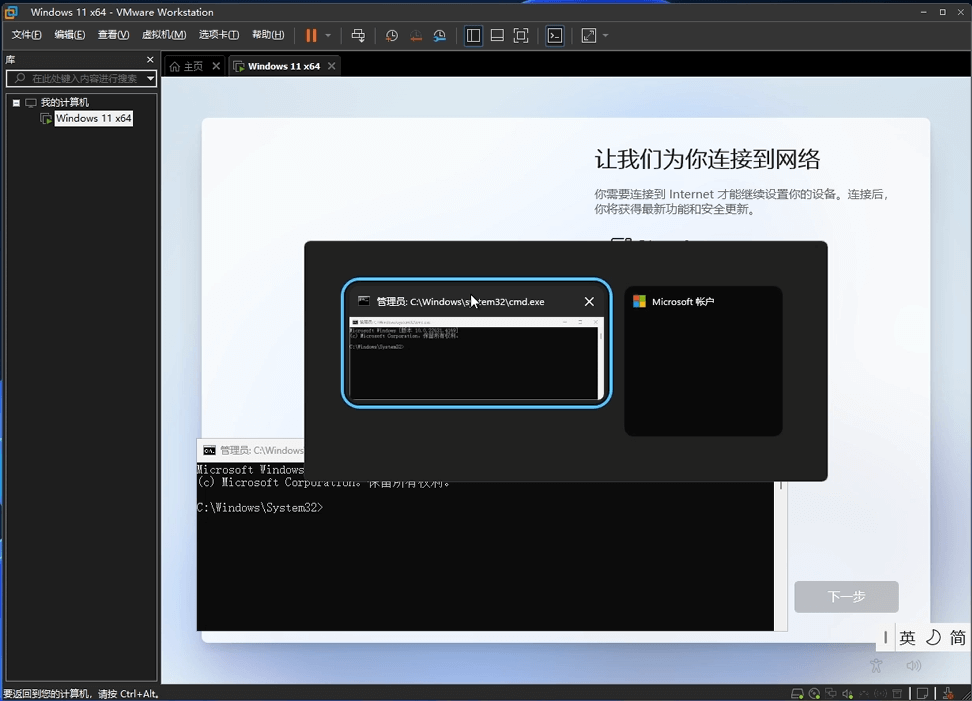This screenshot has width=972, height=701.
Task: Open the 虚拟机(M) menu
Action: tap(164, 35)
